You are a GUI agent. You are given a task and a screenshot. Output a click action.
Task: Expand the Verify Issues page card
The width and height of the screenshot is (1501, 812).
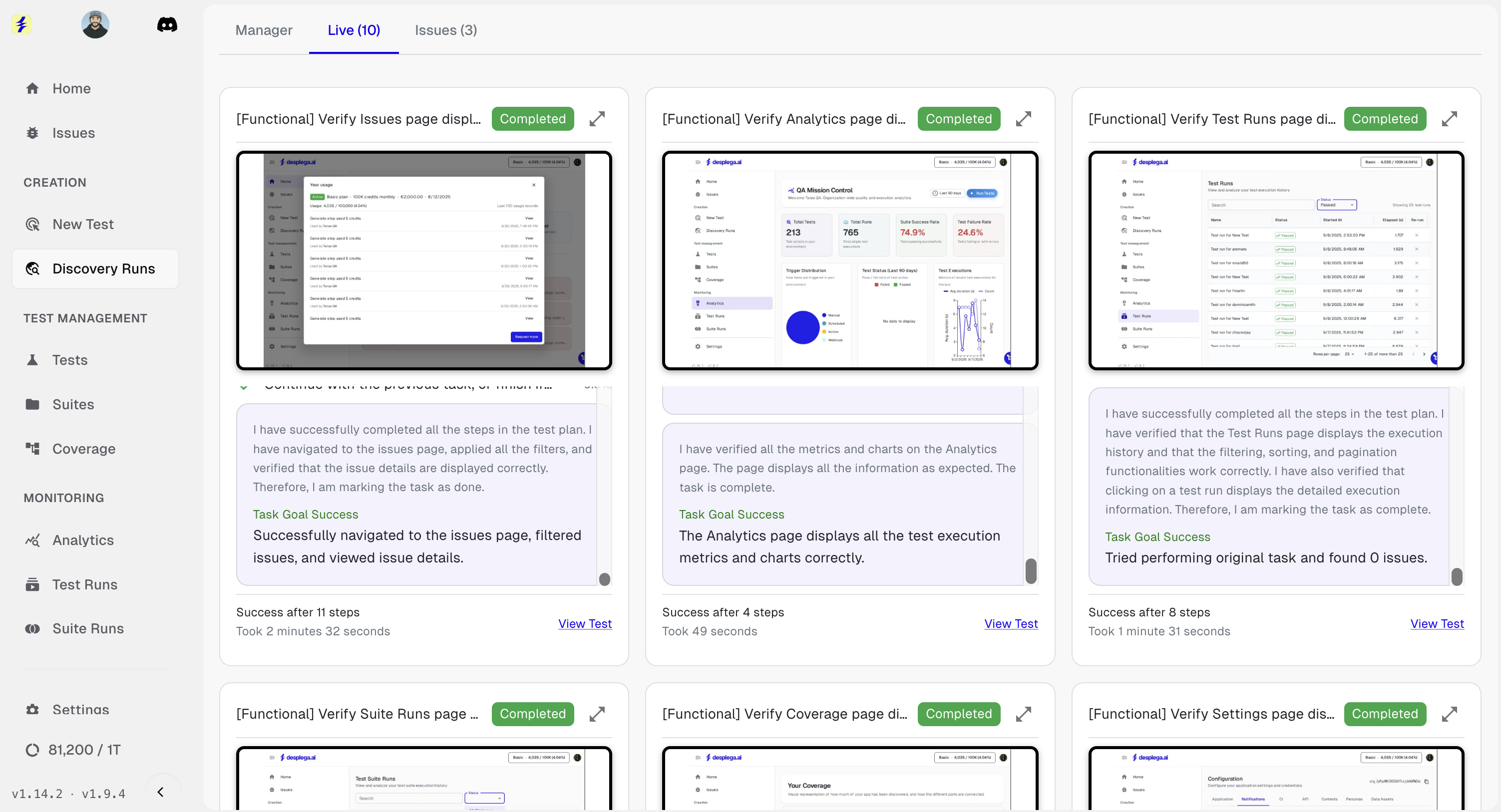pos(597,119)
